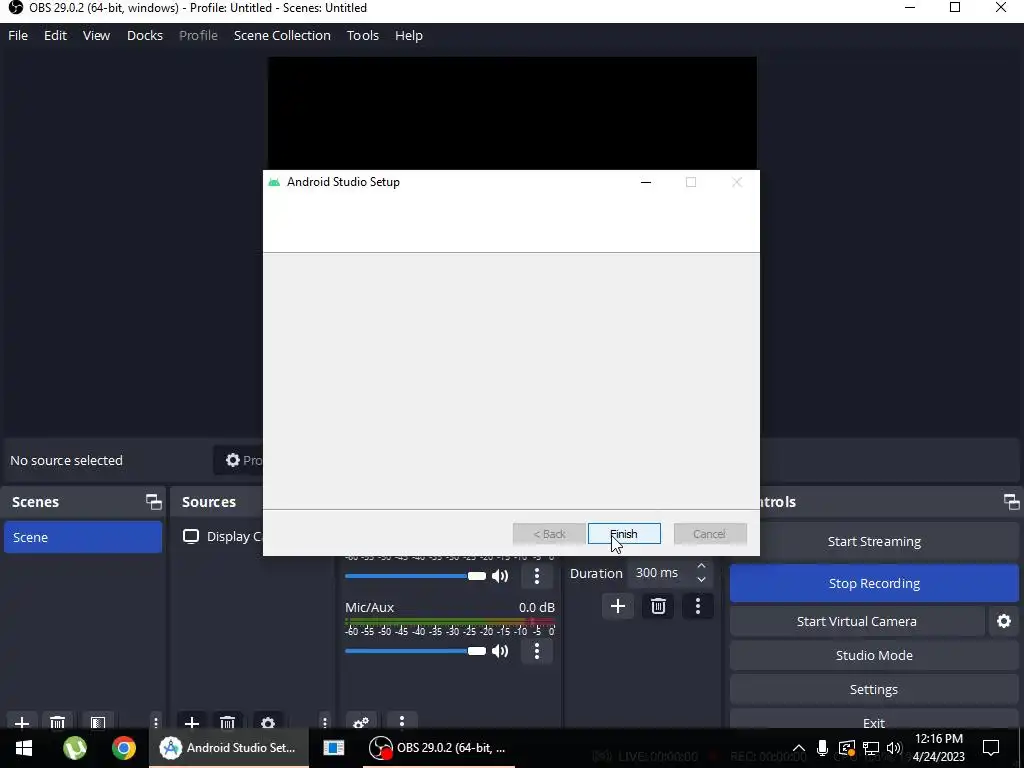The image size is (1024, 768).
Task: Click the Exit button in Controls
Action: pyautogui.click(x=874, y=722)
